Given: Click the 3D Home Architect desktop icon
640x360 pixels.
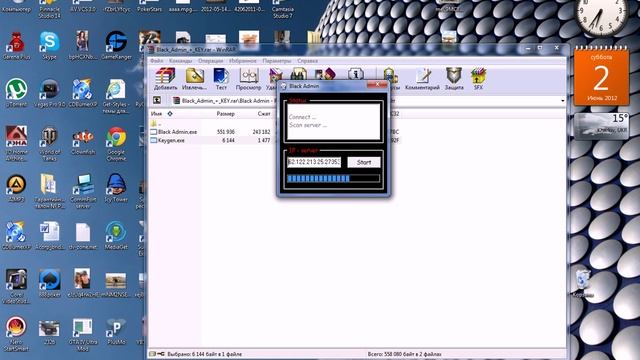Looking at the screenshot, I should coord(16,144).
